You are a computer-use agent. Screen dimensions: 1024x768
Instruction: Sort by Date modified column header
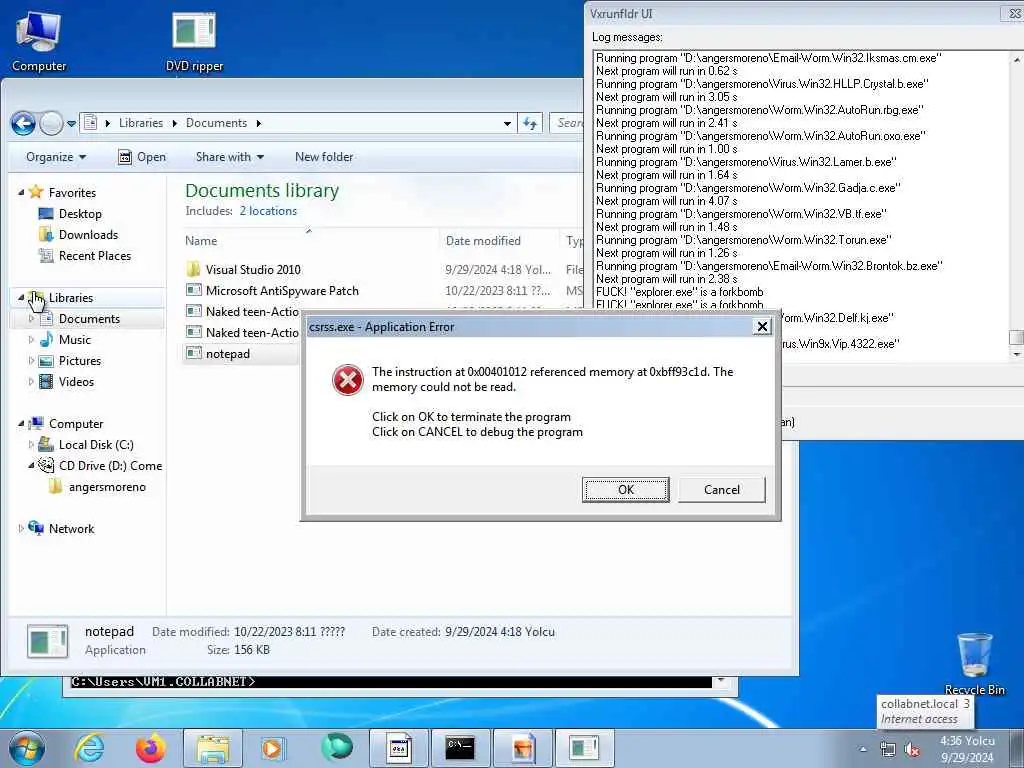483,241
